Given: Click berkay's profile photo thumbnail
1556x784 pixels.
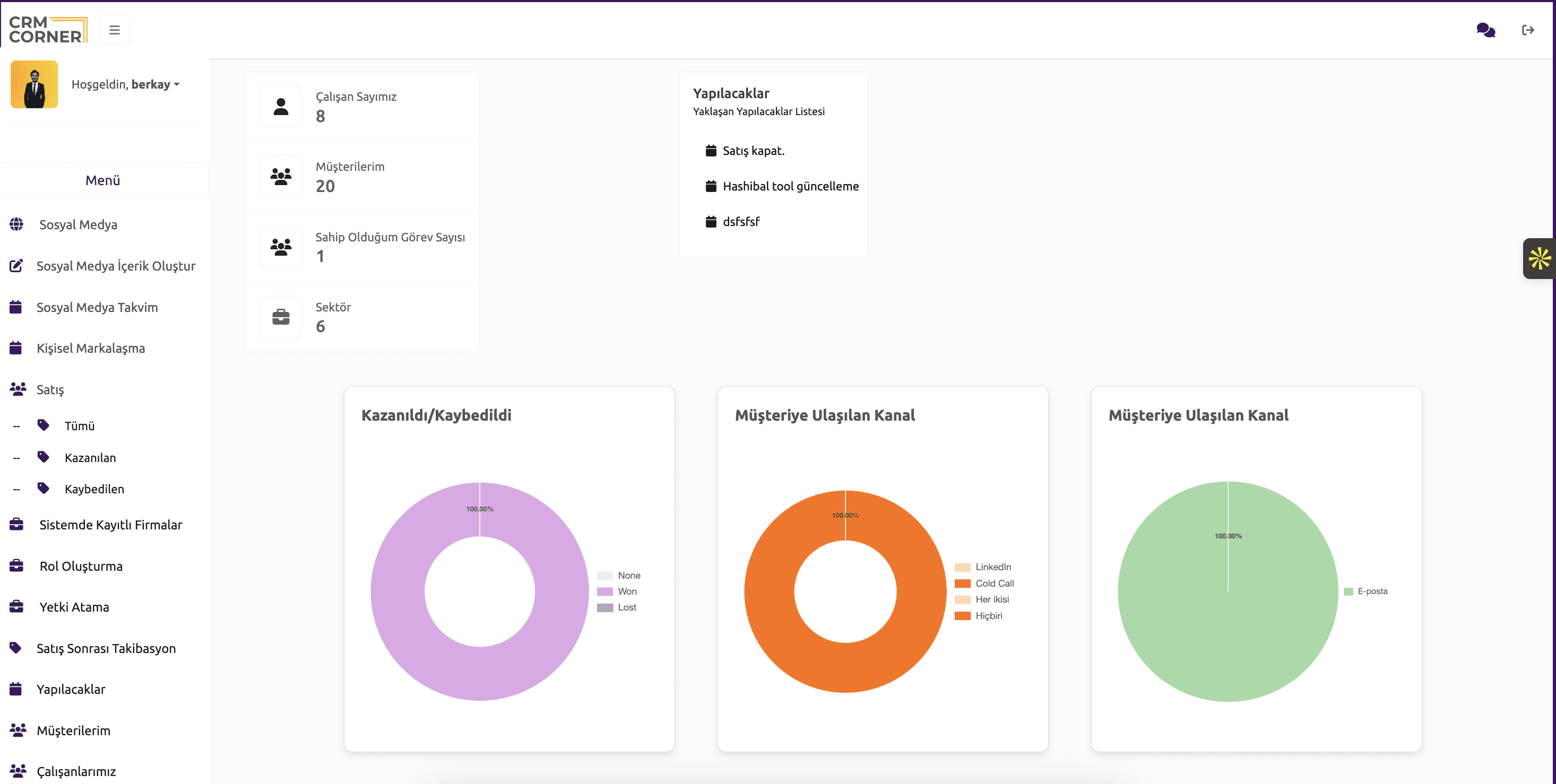Looking at the screenshot, I should click(x=34, y=84).
